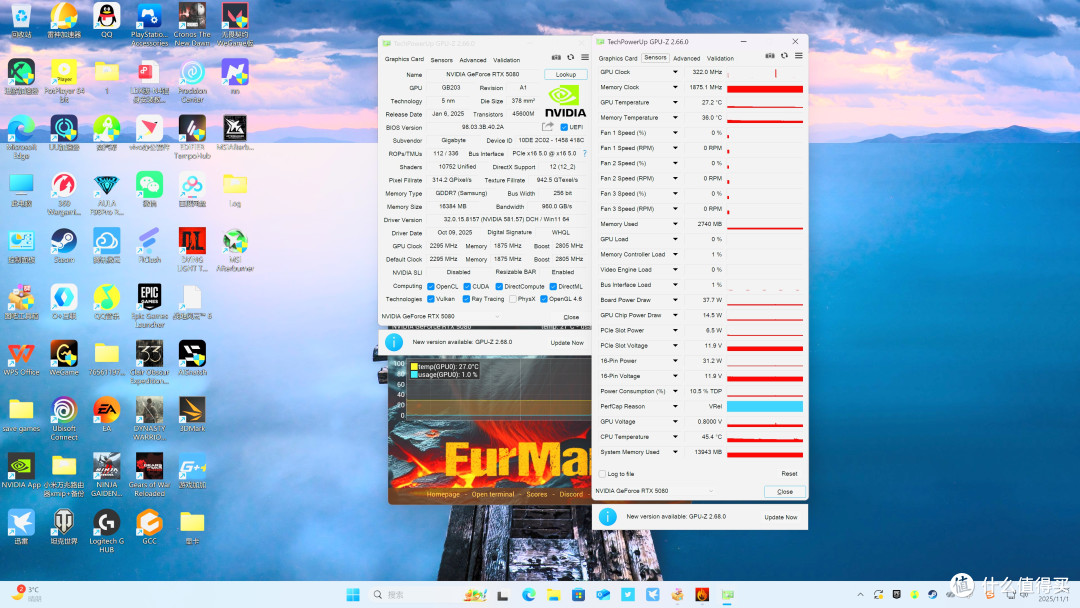
Task: Launch the EA app shortcut
Action: pyautogui.click(x=107, y=414)
